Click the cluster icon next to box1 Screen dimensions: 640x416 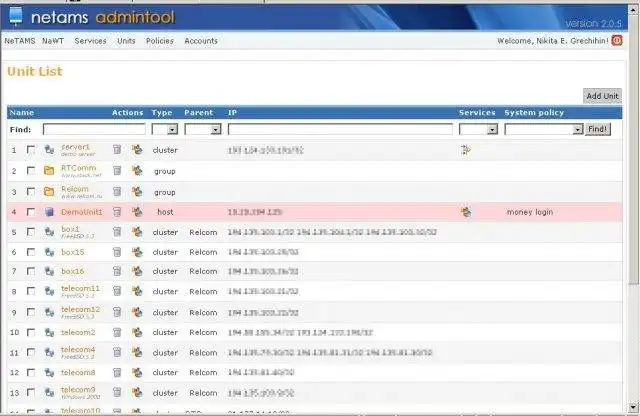click(49, 231)
